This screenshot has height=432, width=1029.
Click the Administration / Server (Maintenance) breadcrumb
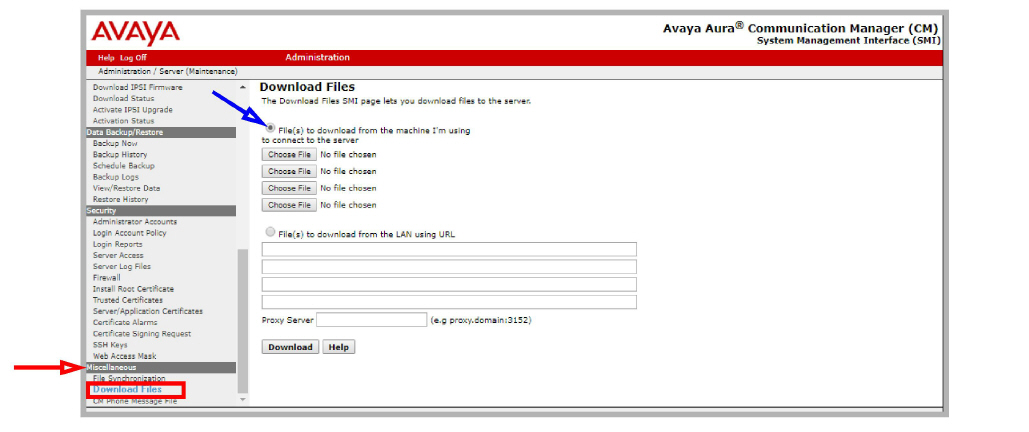168,72
